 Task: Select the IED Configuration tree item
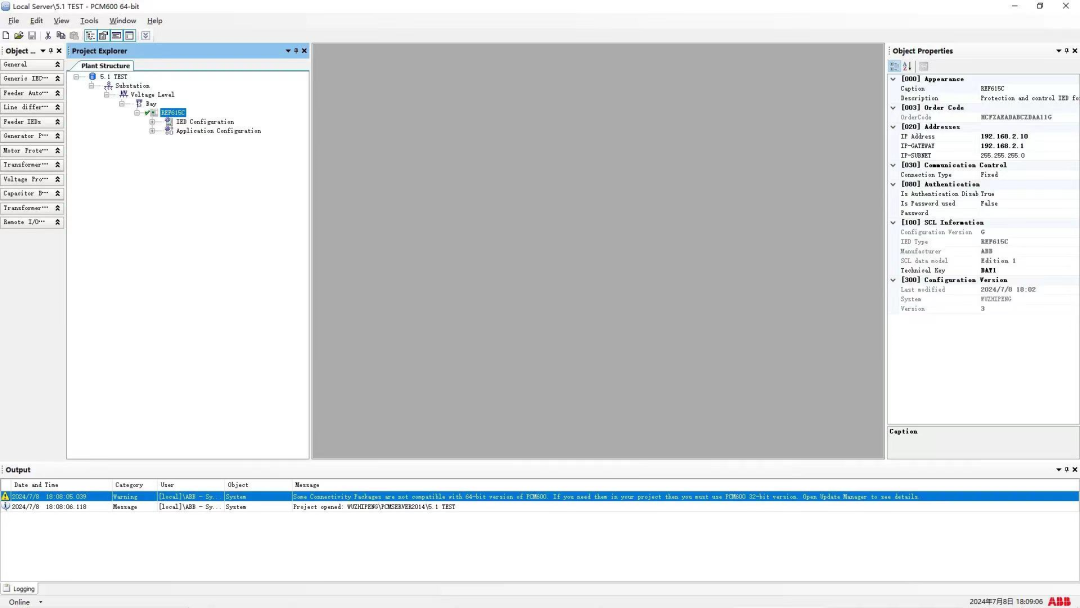click(205, 122)
